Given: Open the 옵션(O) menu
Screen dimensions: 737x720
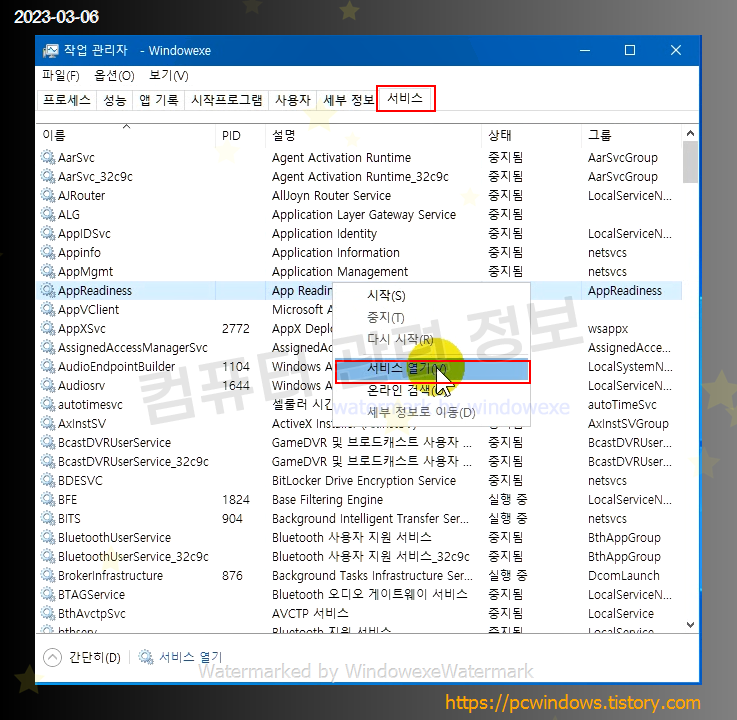Looking at the screenshot, I should (x=114, y=76).
